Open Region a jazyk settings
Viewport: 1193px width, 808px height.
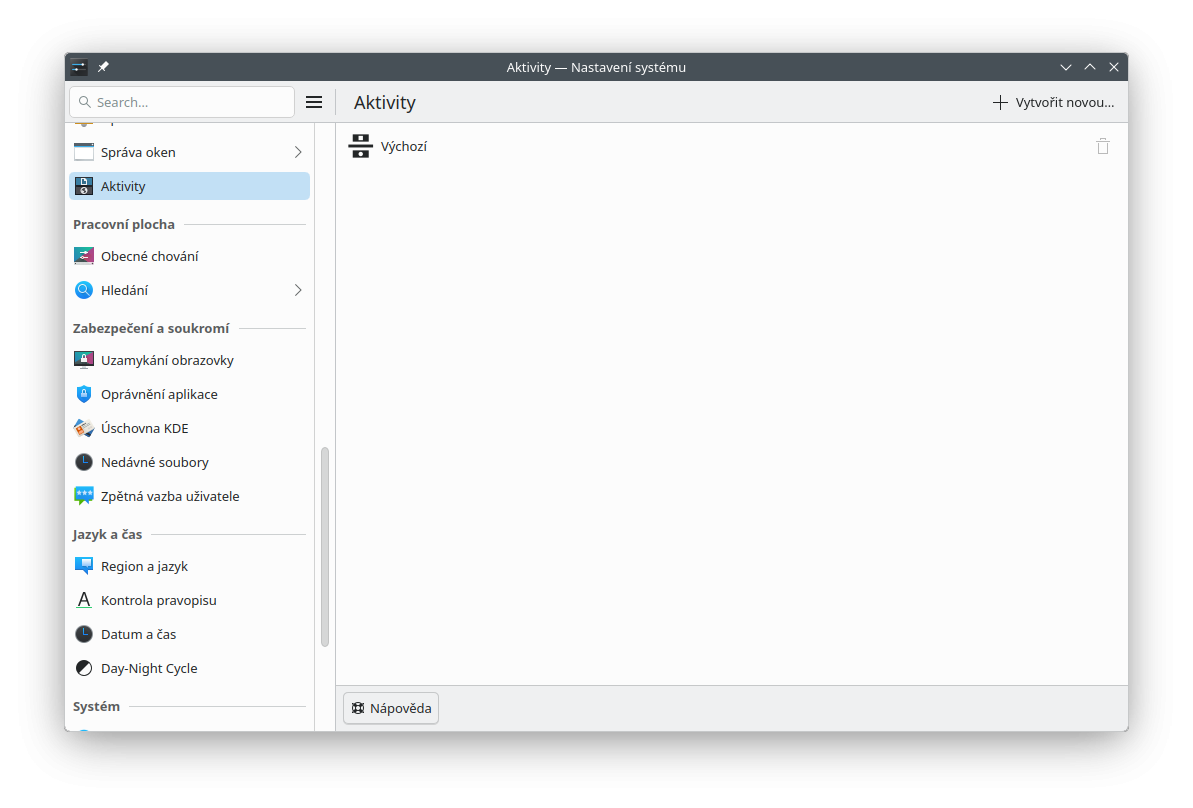coord(144,566)
